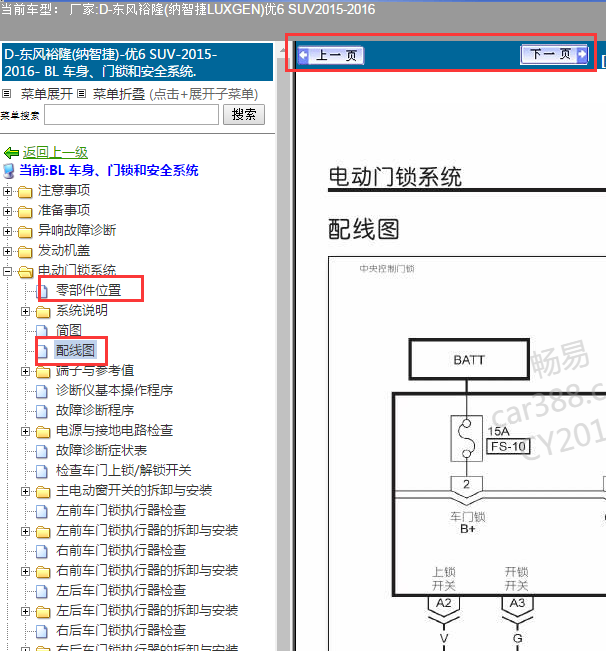Click the BATT box in wiring diagram

tap(469, 360)
